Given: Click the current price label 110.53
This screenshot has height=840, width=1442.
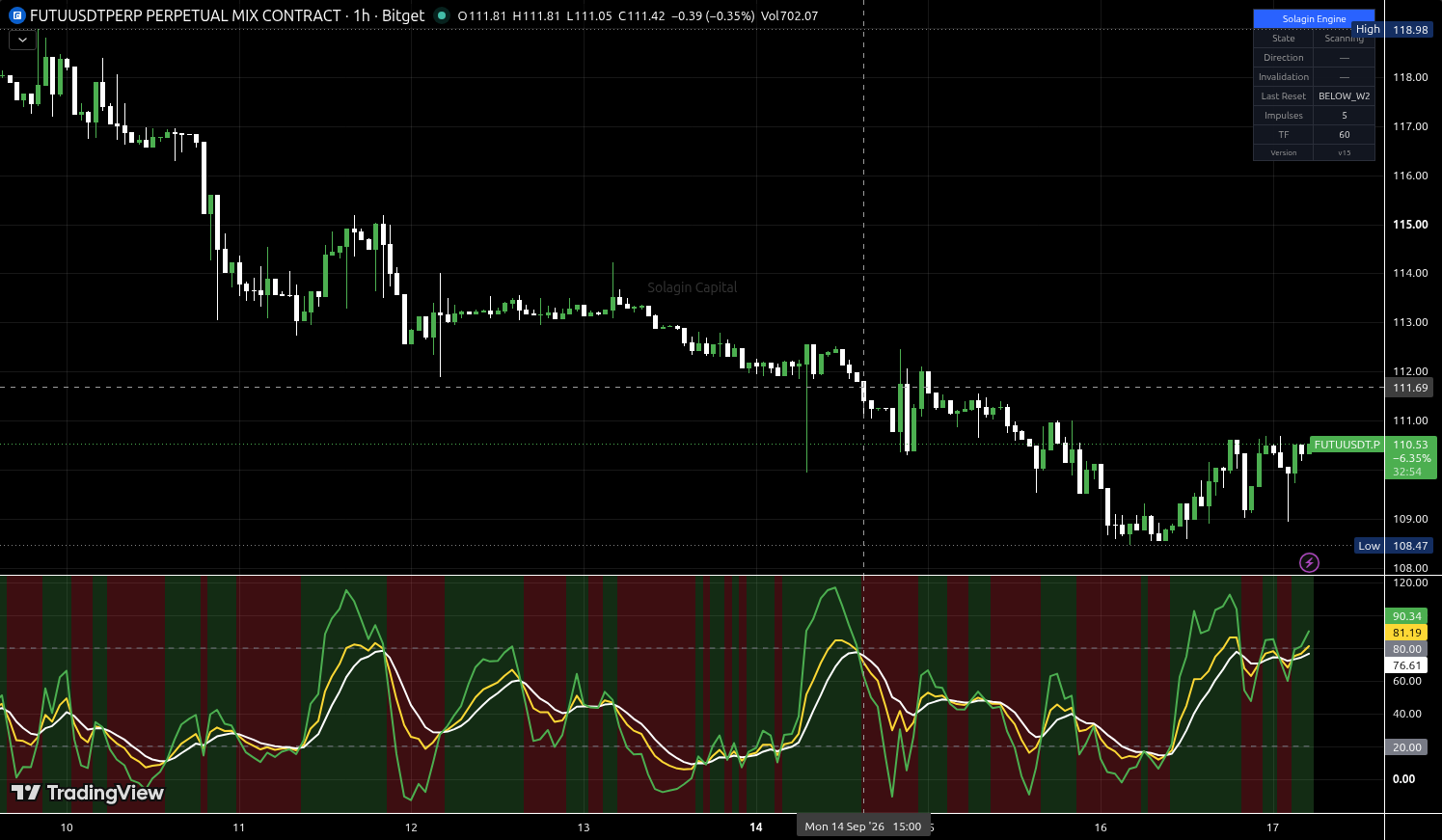Looking at the screenshot, I should point(1409,445).
